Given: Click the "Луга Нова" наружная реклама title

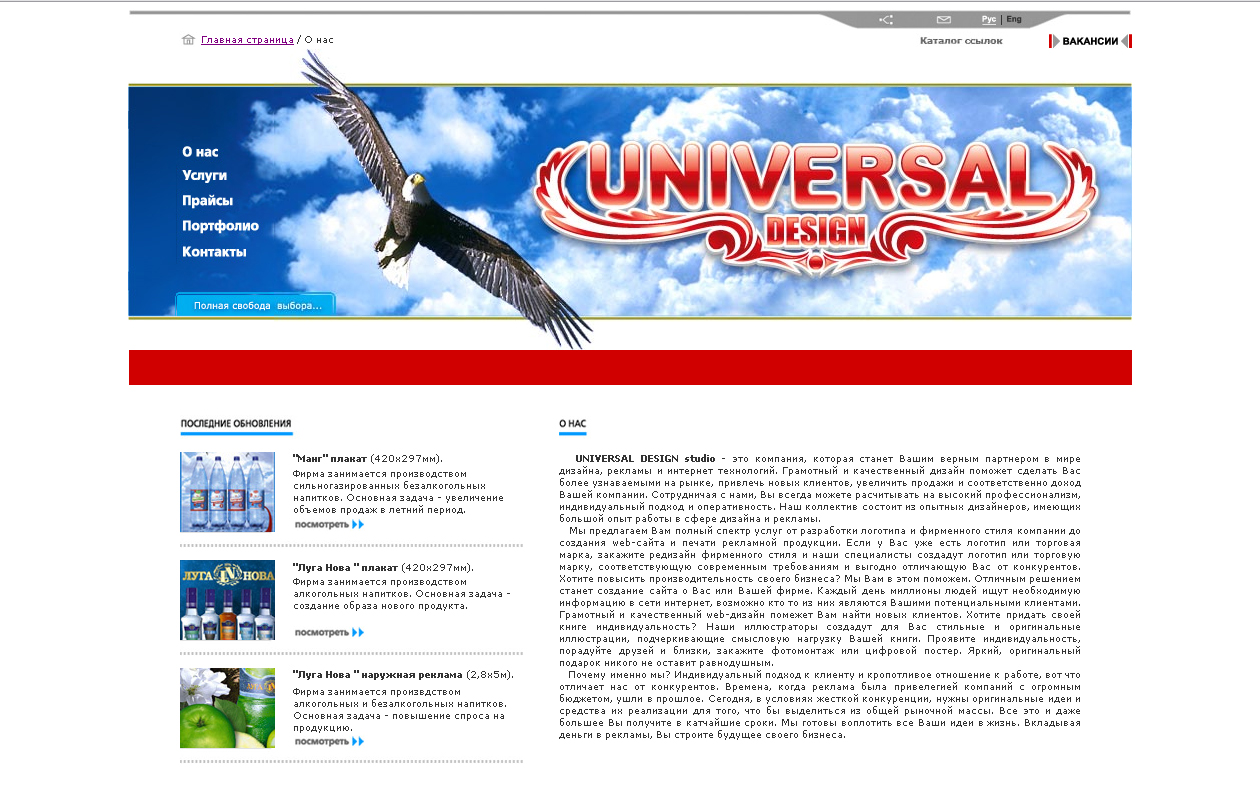Looking at the screenshot, I should (377, 674).
